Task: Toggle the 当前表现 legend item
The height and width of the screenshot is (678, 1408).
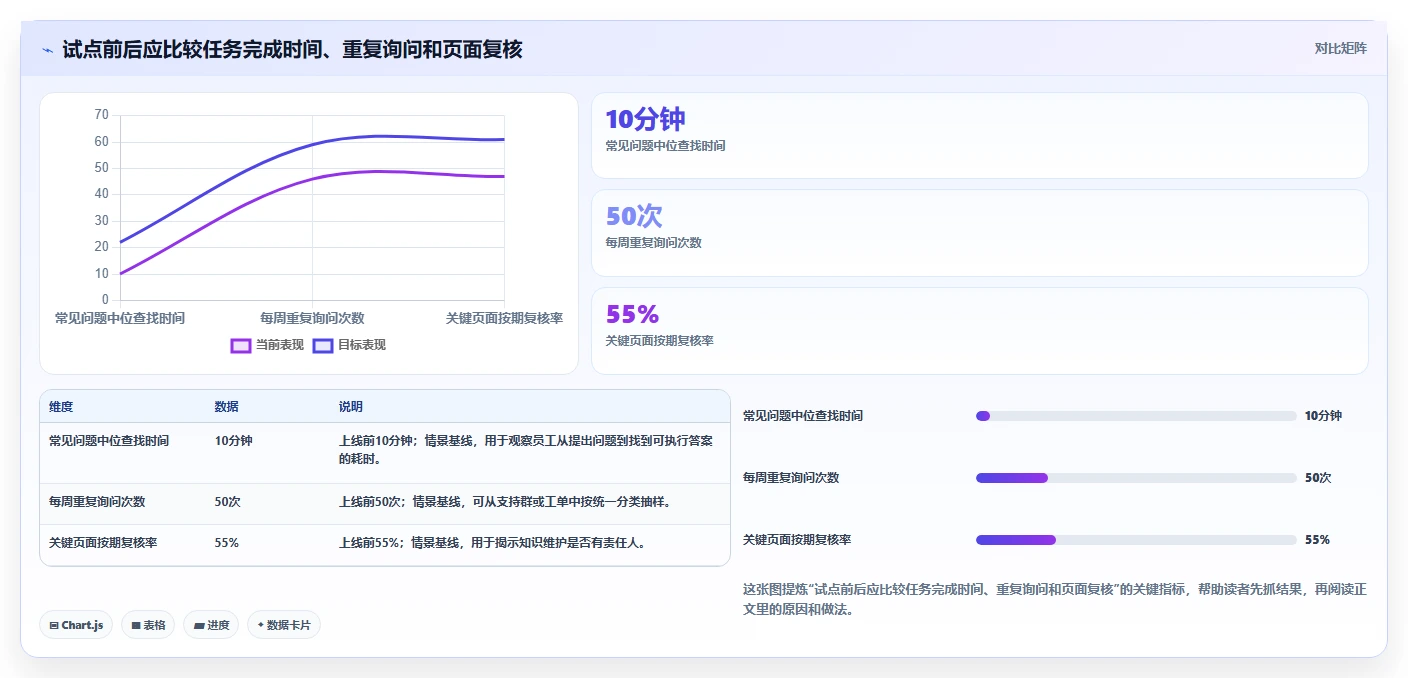Action: tap(267, 345)
